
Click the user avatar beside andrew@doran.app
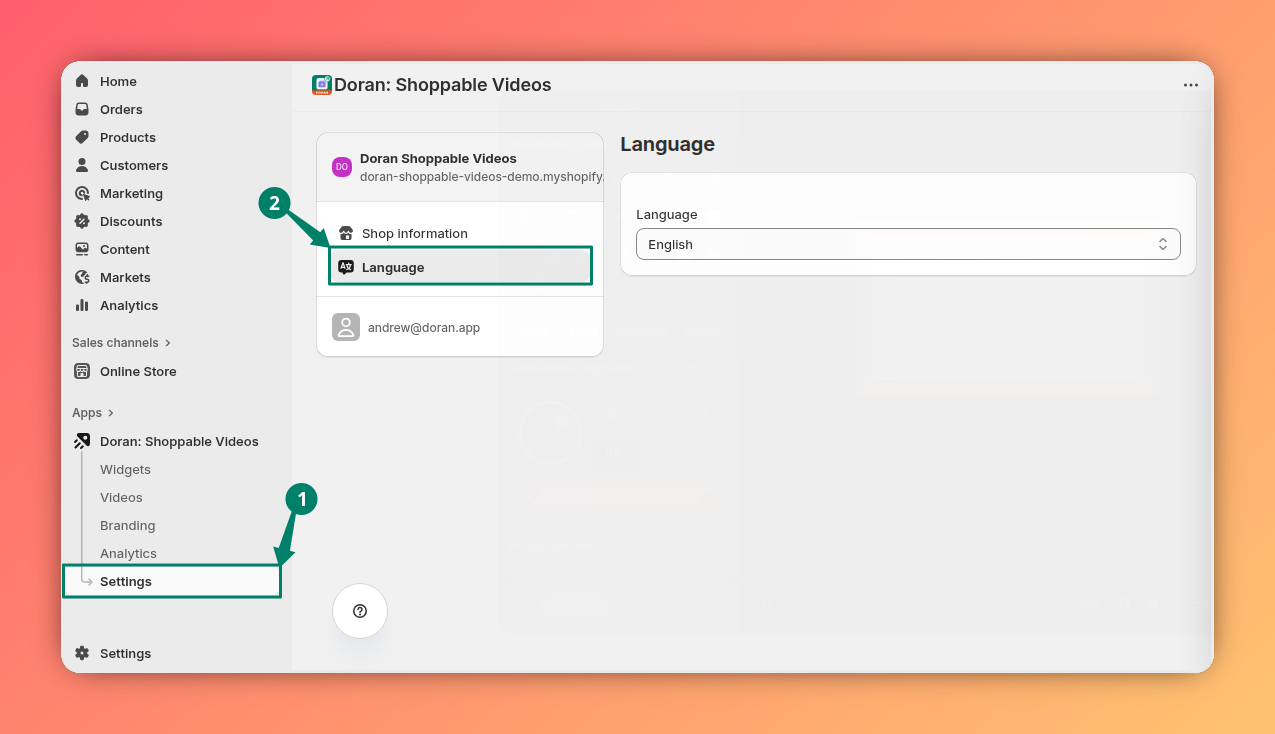click(x=346, y=327)
